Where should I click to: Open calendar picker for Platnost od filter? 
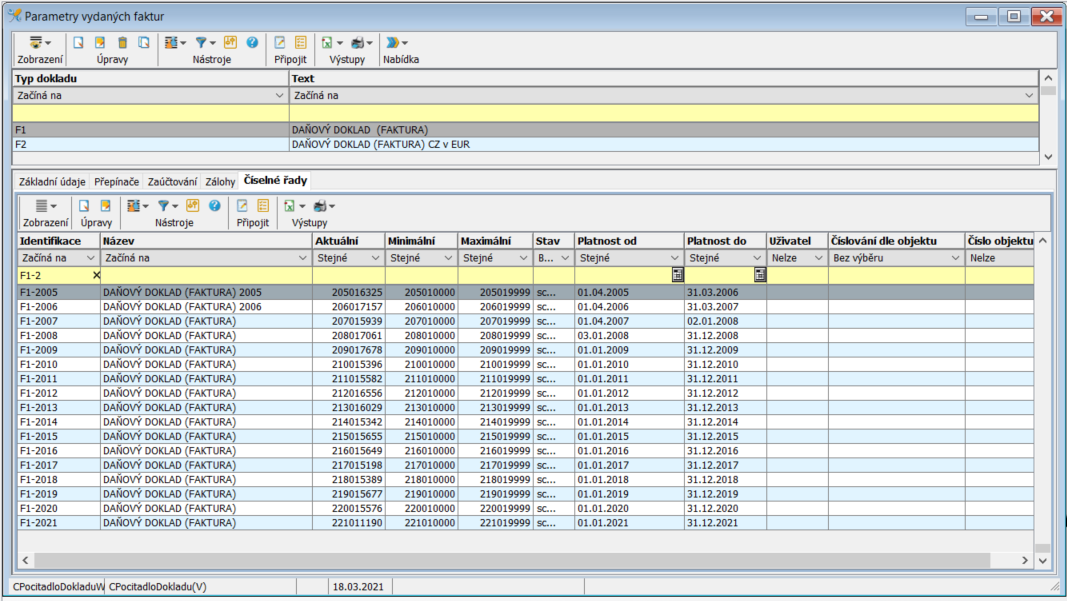pyautogui.click(x=677, y=274)
